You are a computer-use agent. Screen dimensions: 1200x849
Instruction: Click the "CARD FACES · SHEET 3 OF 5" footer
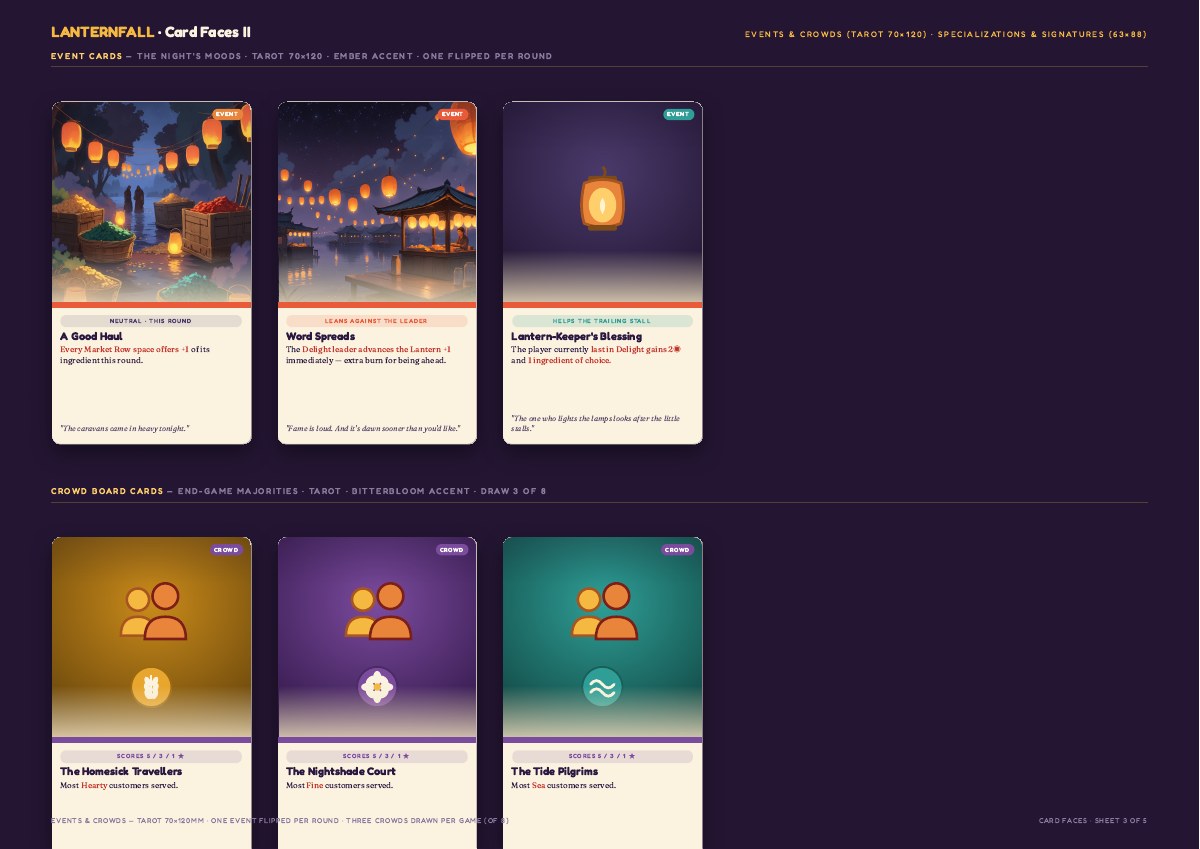1093,821
